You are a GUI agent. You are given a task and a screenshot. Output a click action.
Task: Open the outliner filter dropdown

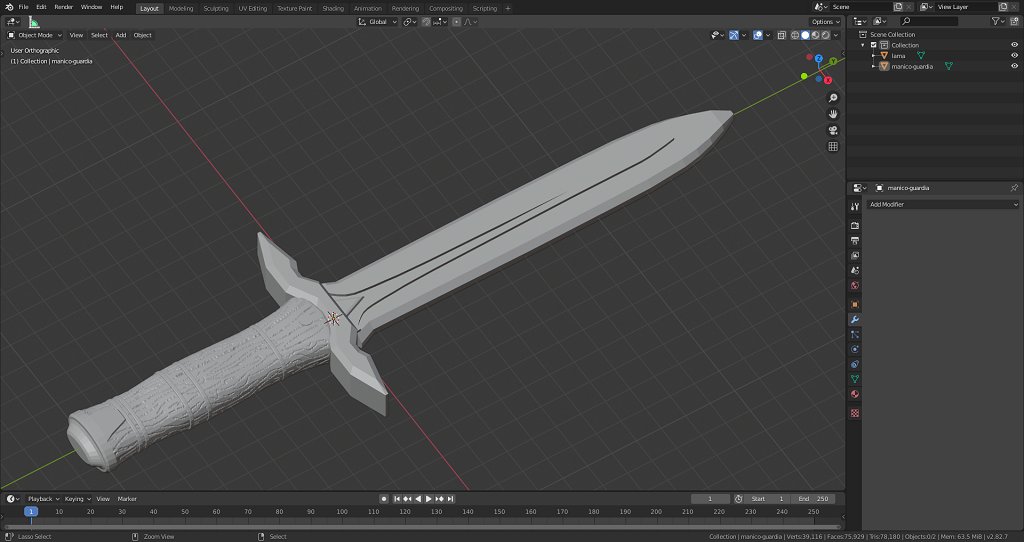point(998,22)
